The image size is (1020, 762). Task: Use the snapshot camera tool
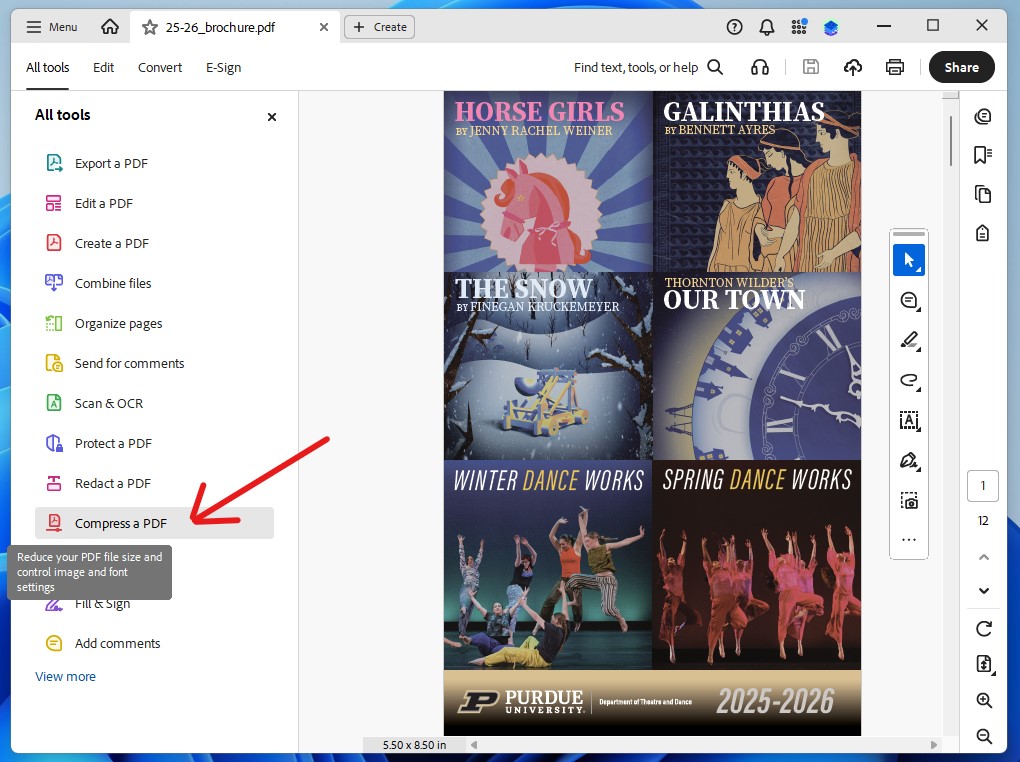click(x=908, y=500)
